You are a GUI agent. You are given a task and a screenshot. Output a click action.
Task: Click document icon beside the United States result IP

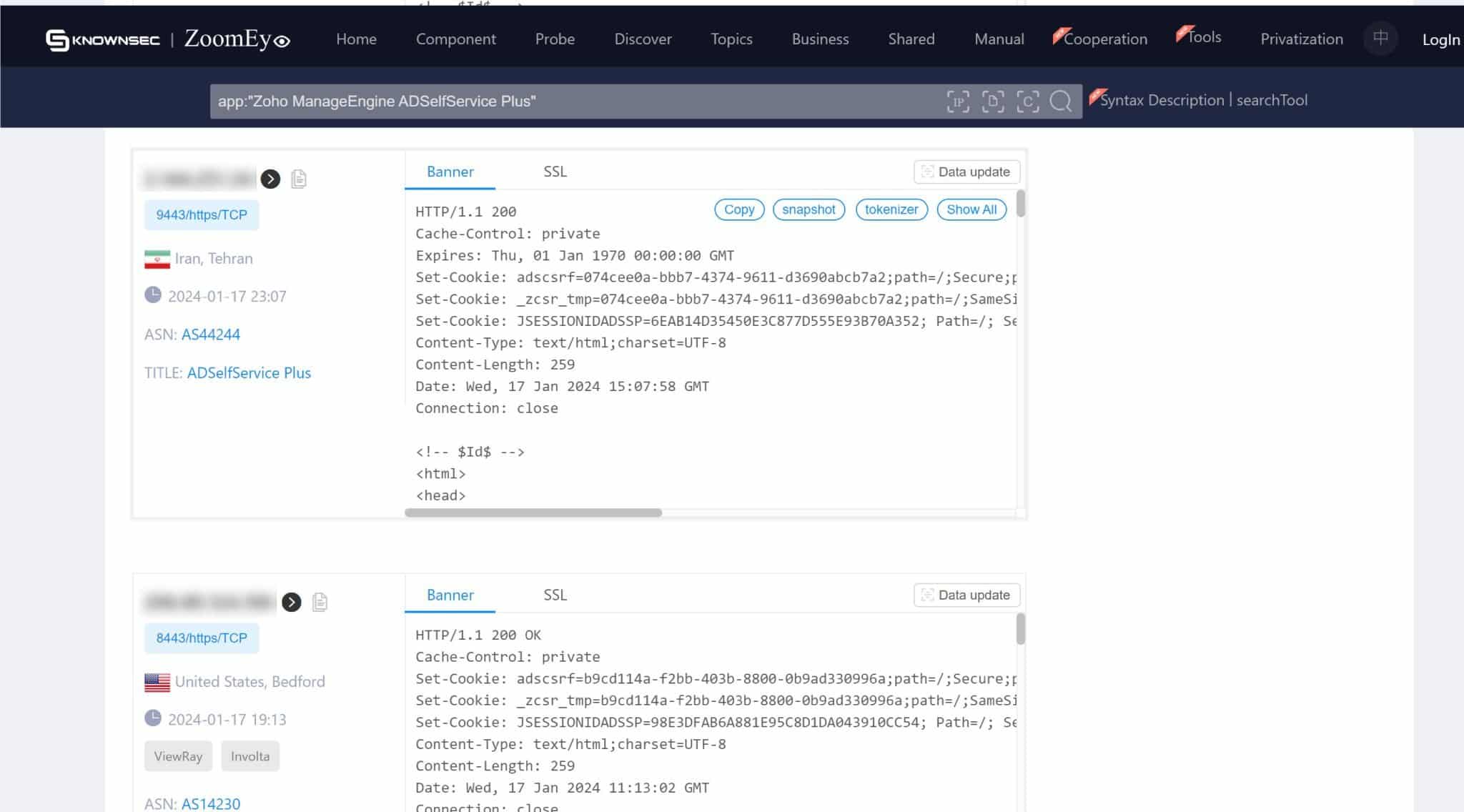pyautogui.click(x=320, y=602)
